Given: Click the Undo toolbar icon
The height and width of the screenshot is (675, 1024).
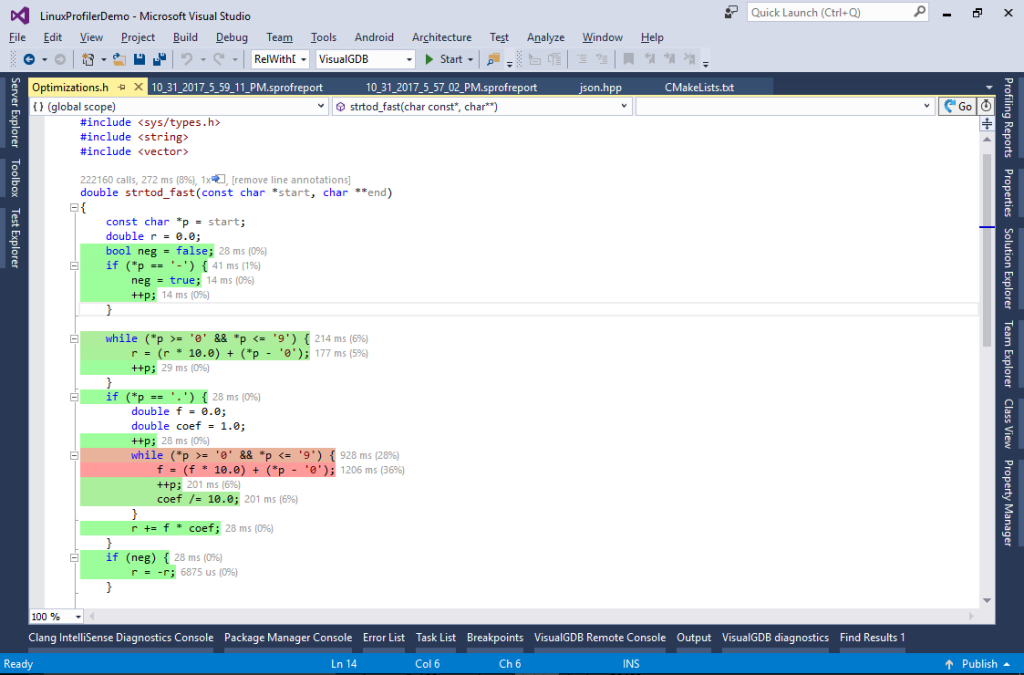Looking at the screenshot, I should tap(185, 60).
